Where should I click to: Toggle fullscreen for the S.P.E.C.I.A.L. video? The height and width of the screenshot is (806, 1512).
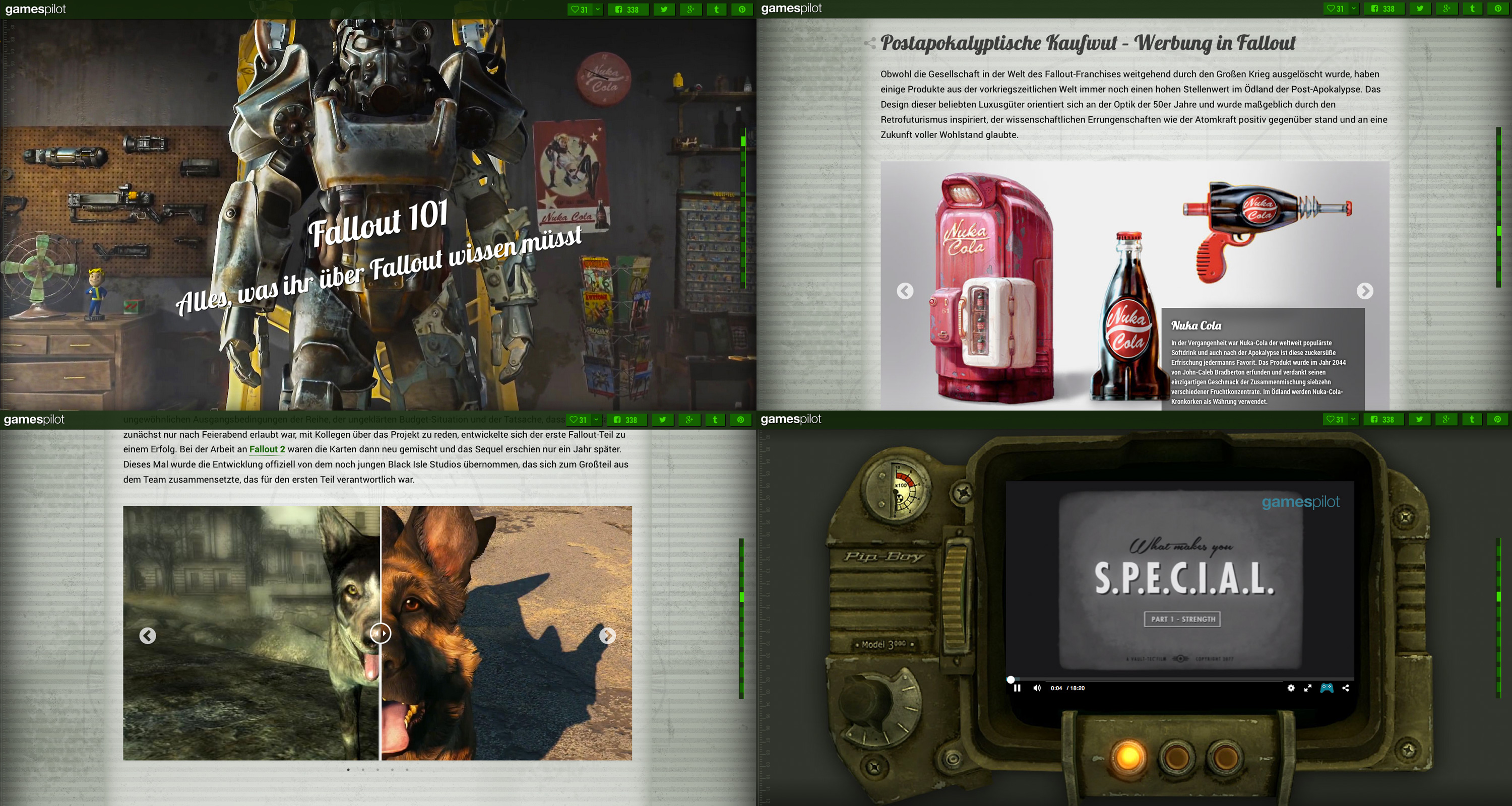click(x=1308, y=688)
